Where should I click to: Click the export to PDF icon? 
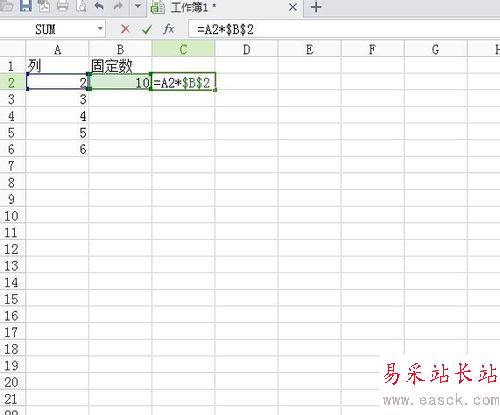44,6
